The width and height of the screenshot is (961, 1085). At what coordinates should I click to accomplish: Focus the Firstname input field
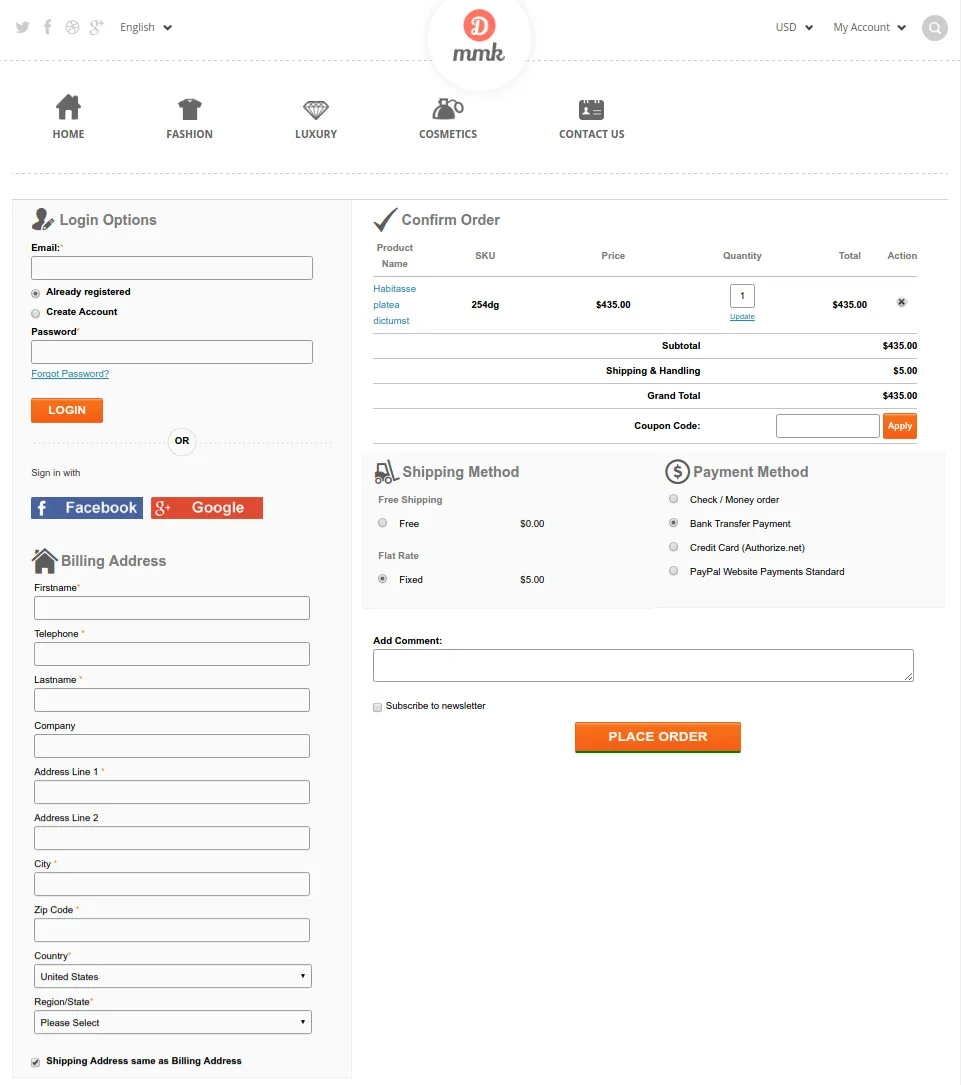(x=172, y=608)
